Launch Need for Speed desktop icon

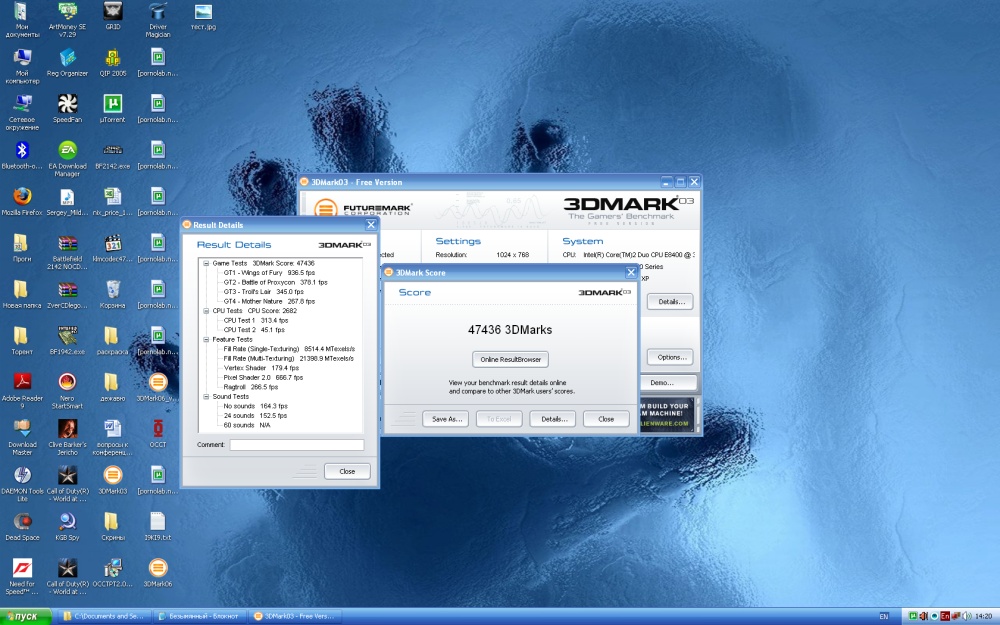pos(22,577)
